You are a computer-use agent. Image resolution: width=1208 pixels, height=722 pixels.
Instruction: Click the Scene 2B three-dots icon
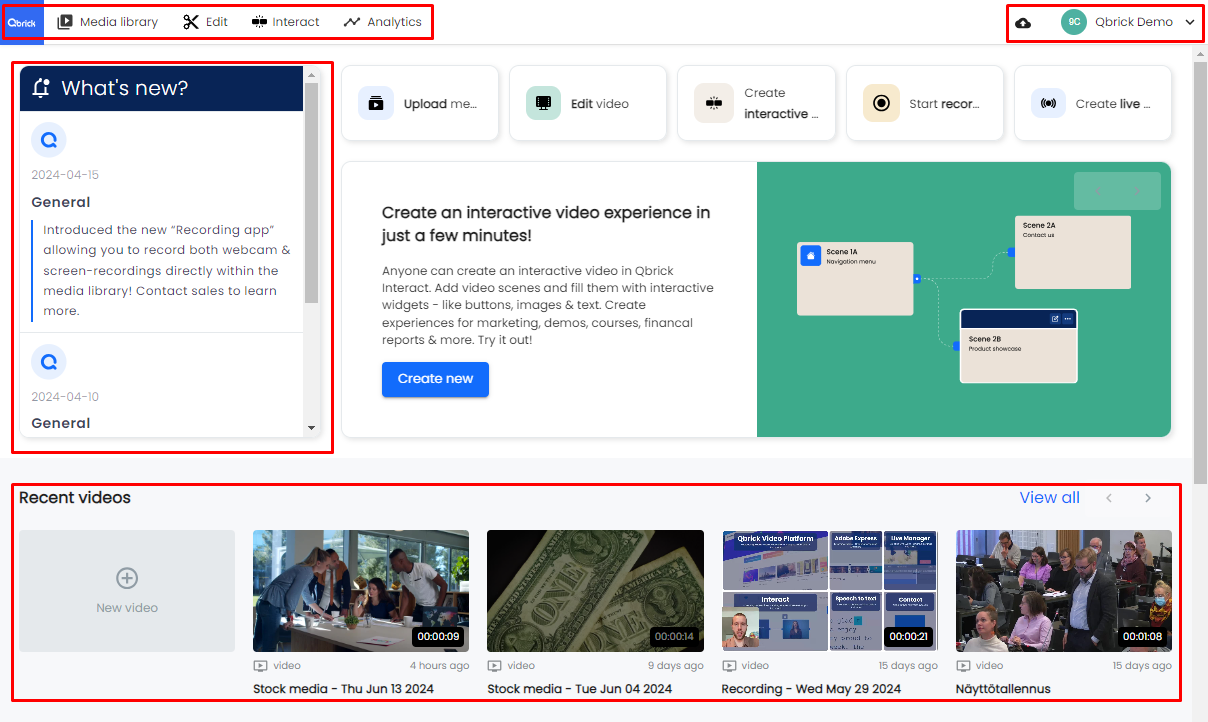[1068, 319]
